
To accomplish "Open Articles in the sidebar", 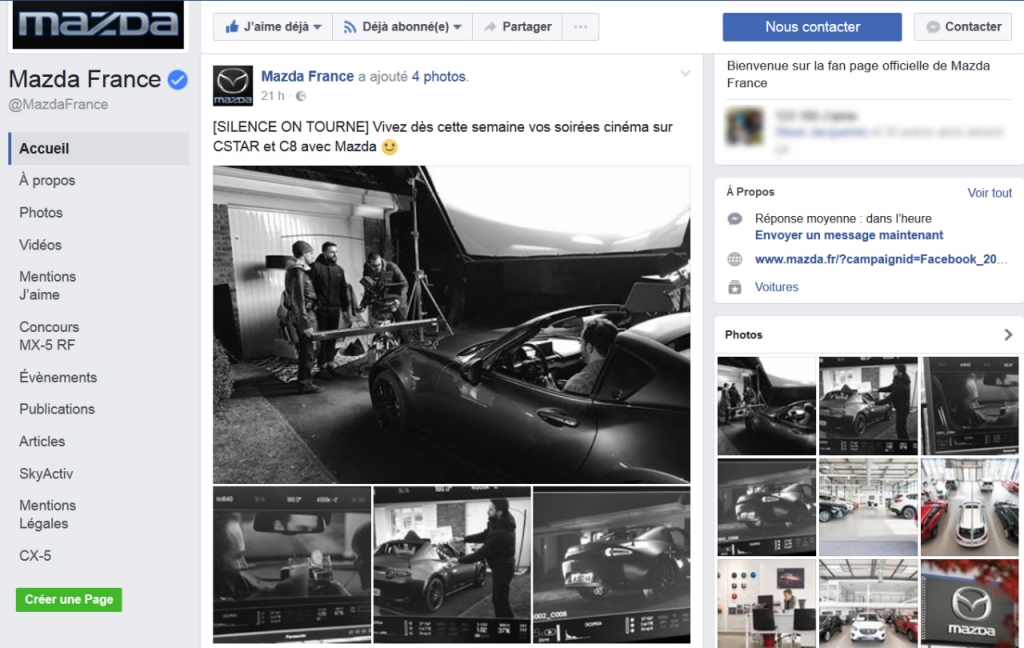I will pos(42,442).
